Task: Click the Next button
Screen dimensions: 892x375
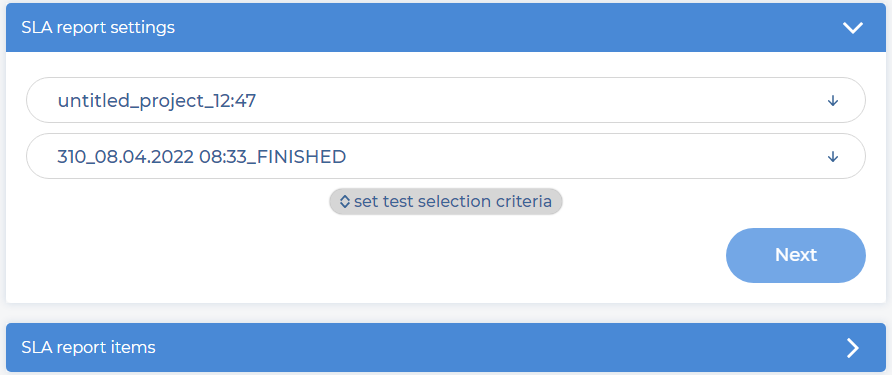Action: [x=796, y=256]
